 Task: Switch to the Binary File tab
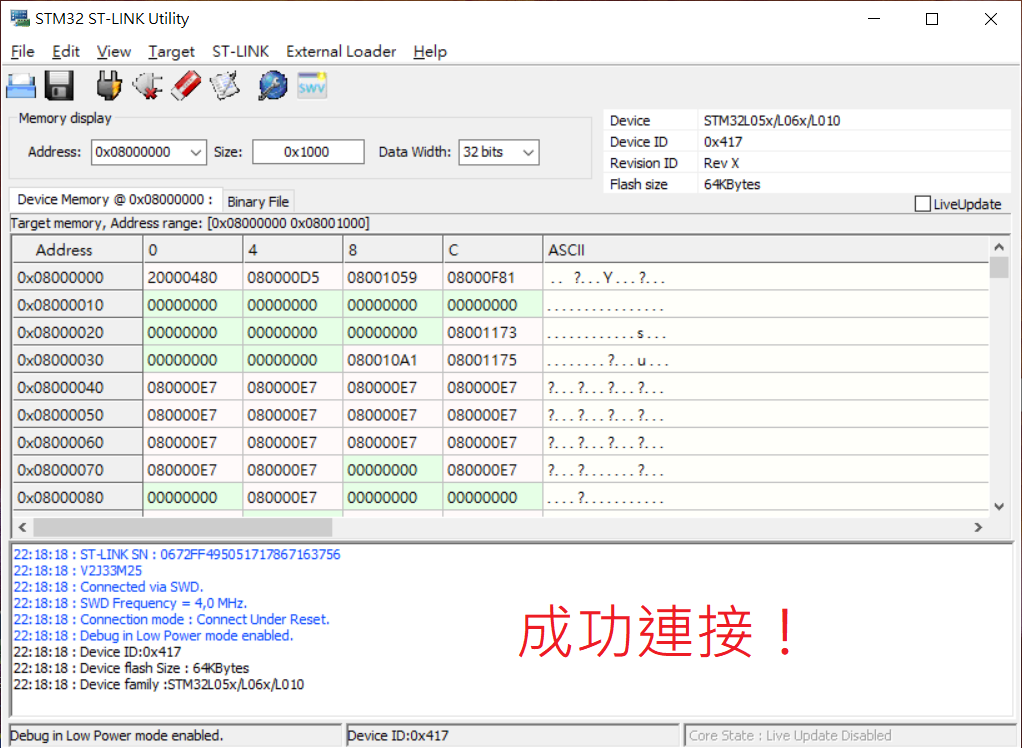pos(258,201)
